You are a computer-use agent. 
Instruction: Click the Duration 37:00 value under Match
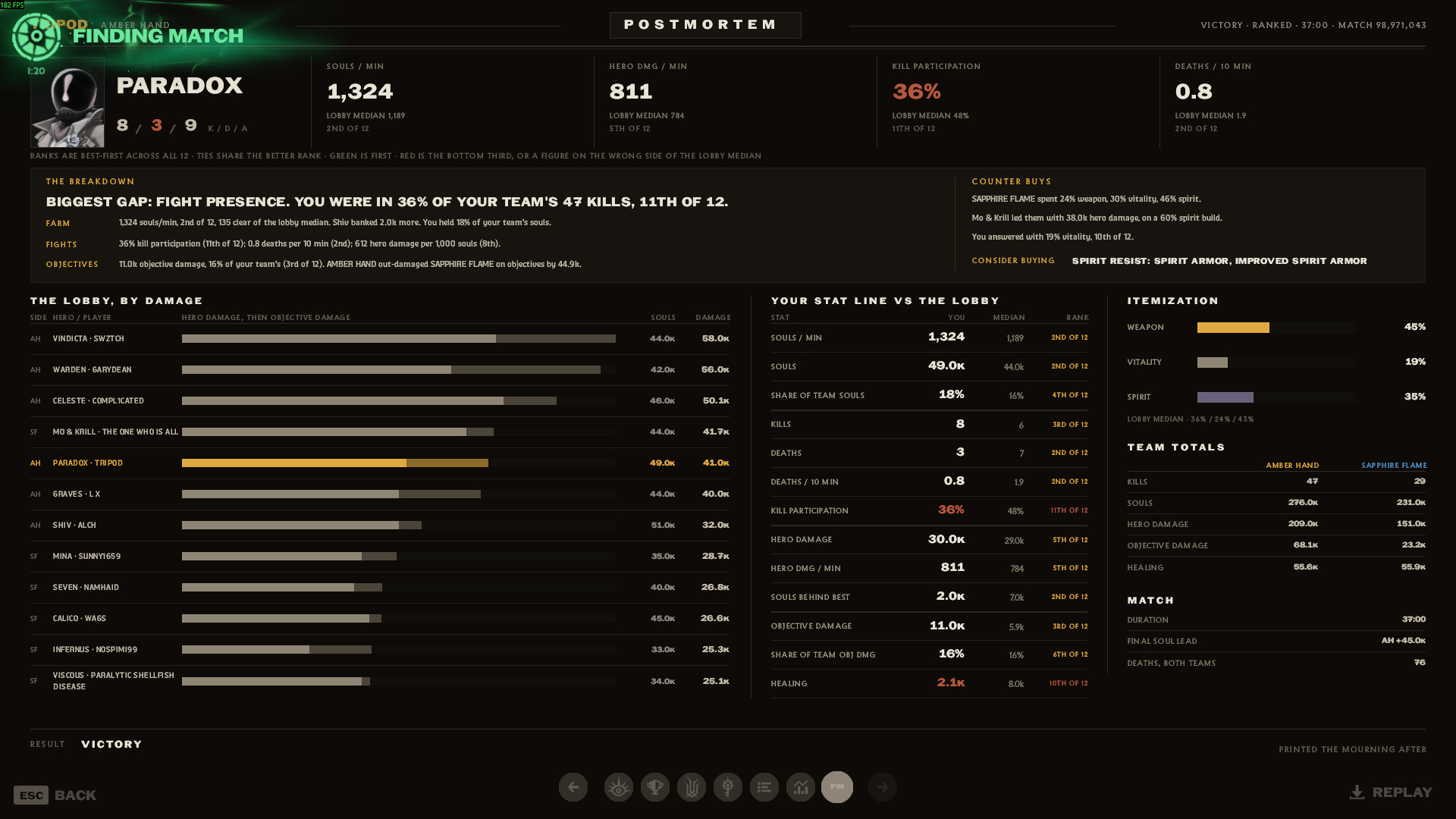point(1414,620)
